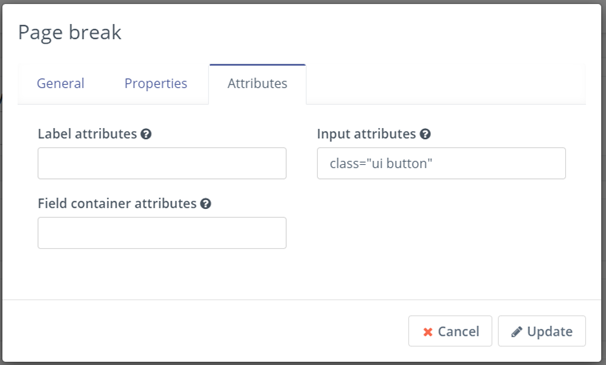The width and height of the screenshot is (606, 365).
Task: Open help for Label attributes
Action: point(146,134)
